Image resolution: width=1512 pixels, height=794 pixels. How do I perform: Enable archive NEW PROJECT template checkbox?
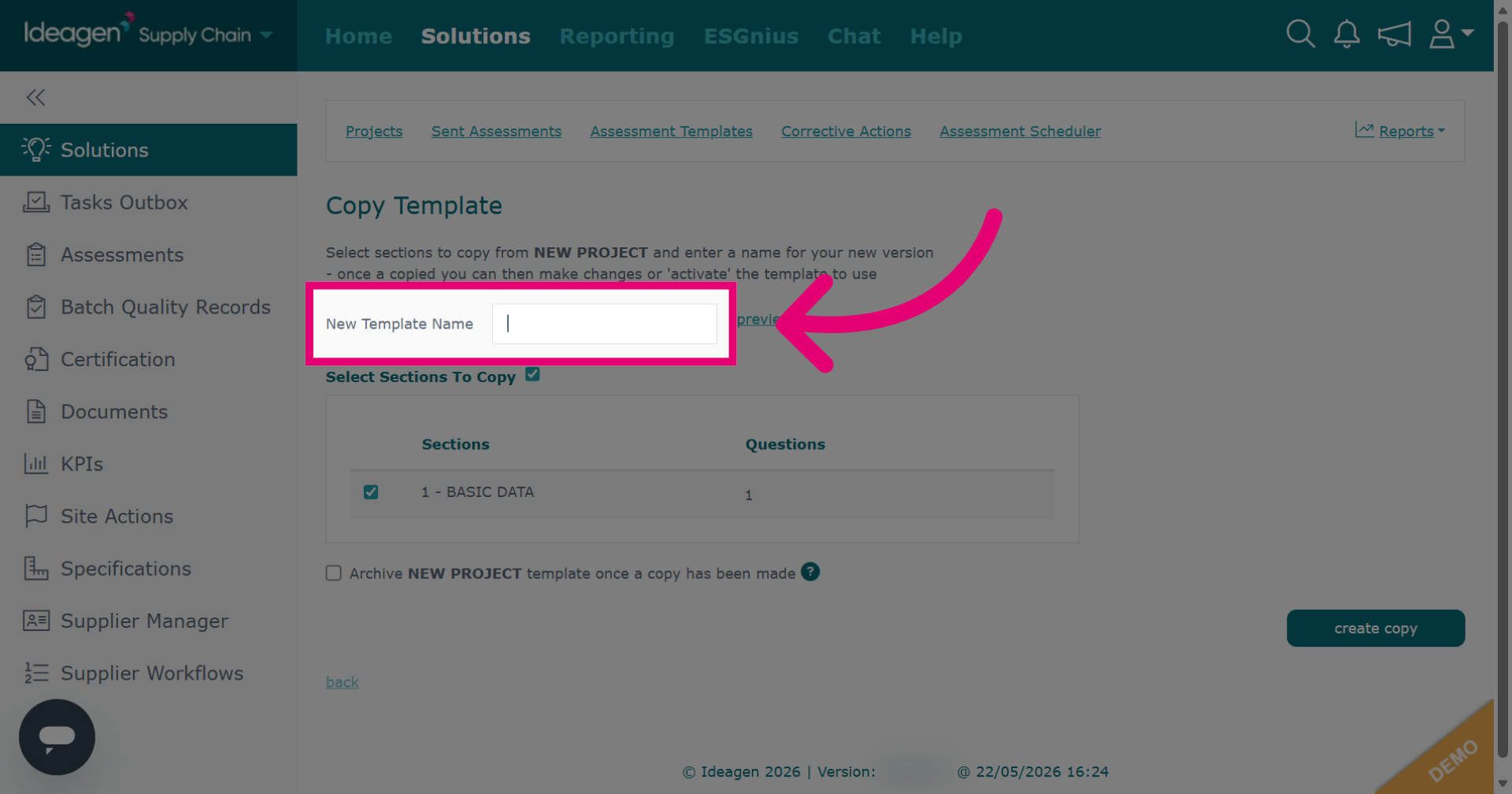tap(334, 573)
